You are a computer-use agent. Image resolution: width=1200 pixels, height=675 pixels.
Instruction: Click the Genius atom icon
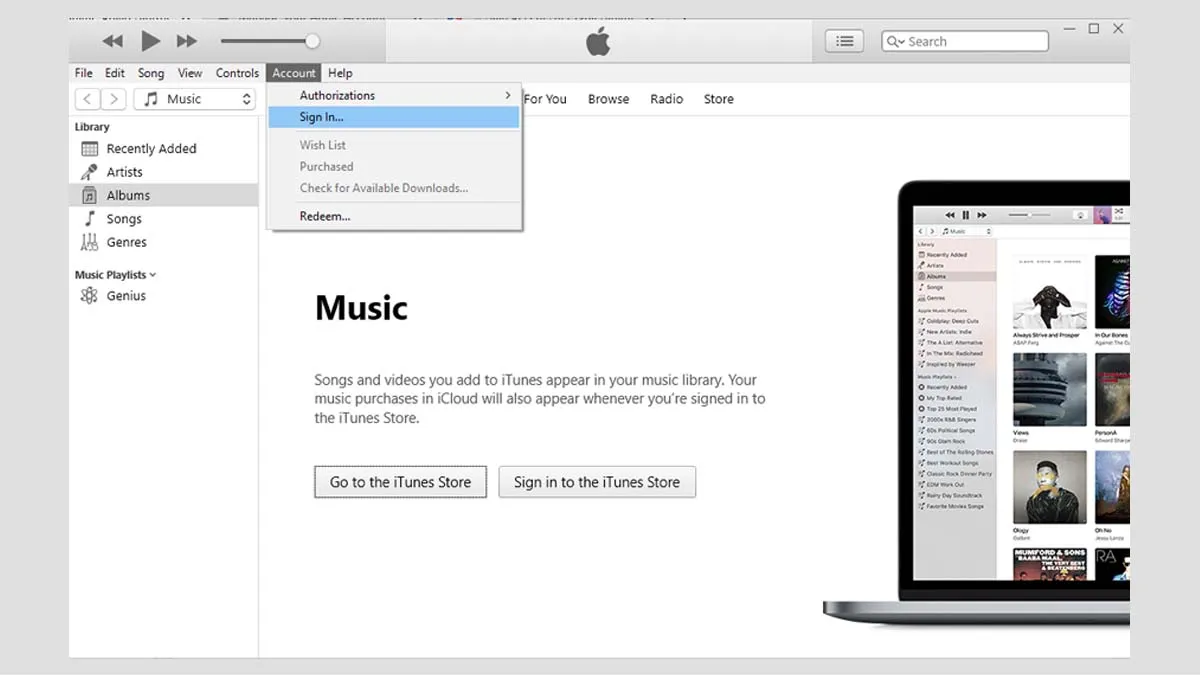click(x=89, y=296)
